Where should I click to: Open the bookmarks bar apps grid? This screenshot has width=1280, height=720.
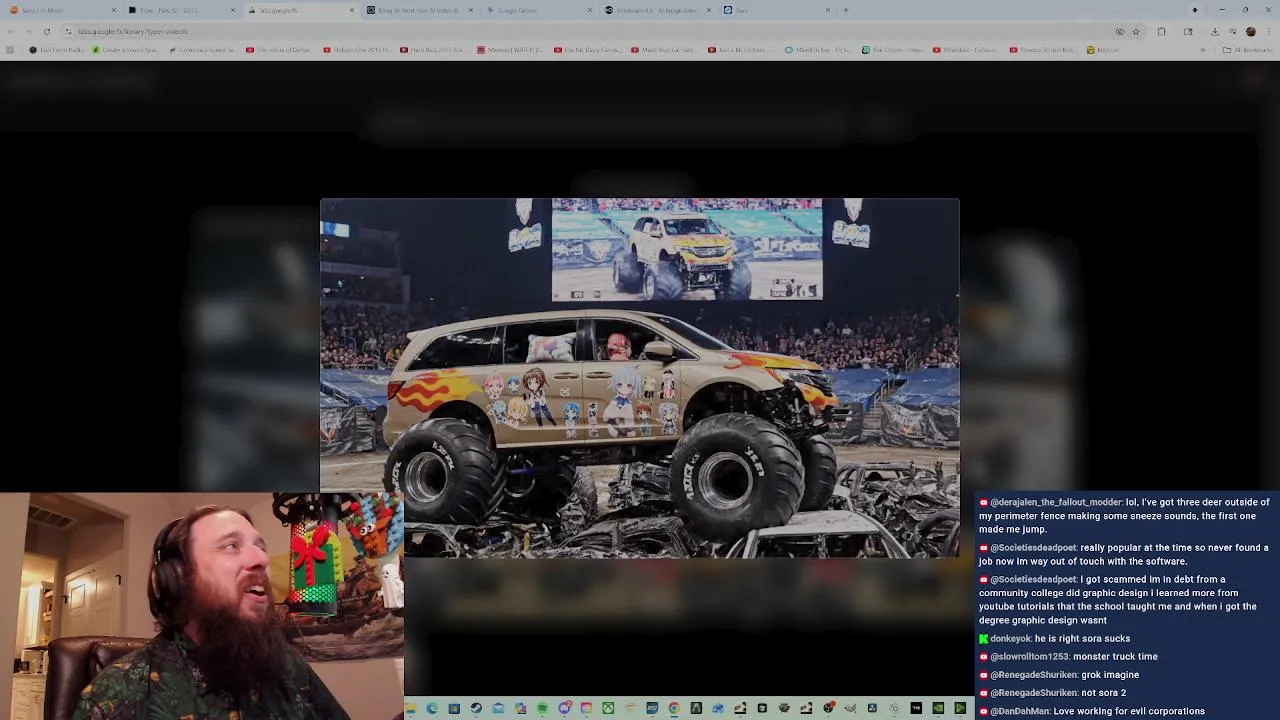10,50
